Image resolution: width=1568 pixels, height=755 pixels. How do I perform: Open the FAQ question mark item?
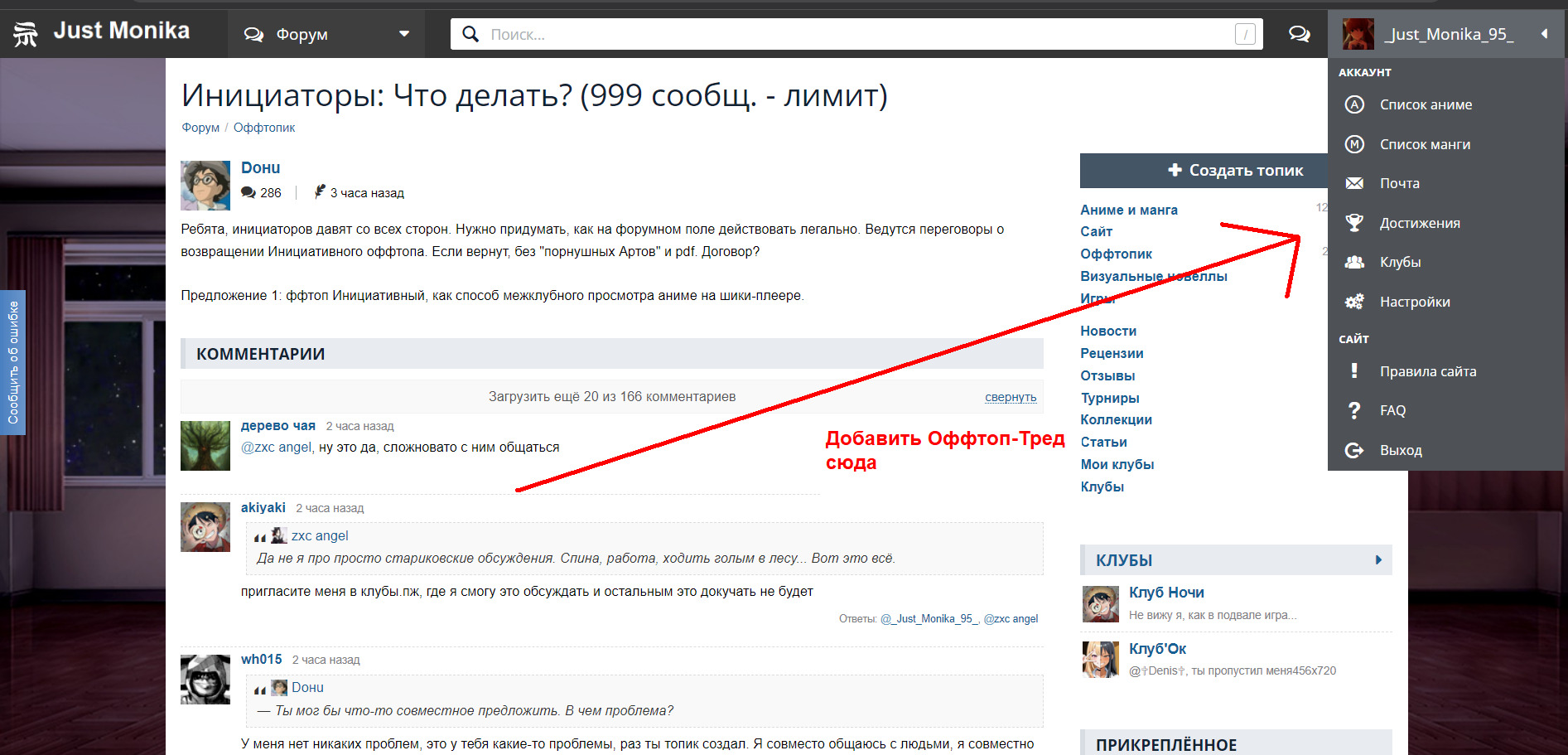pos(1392,410)
